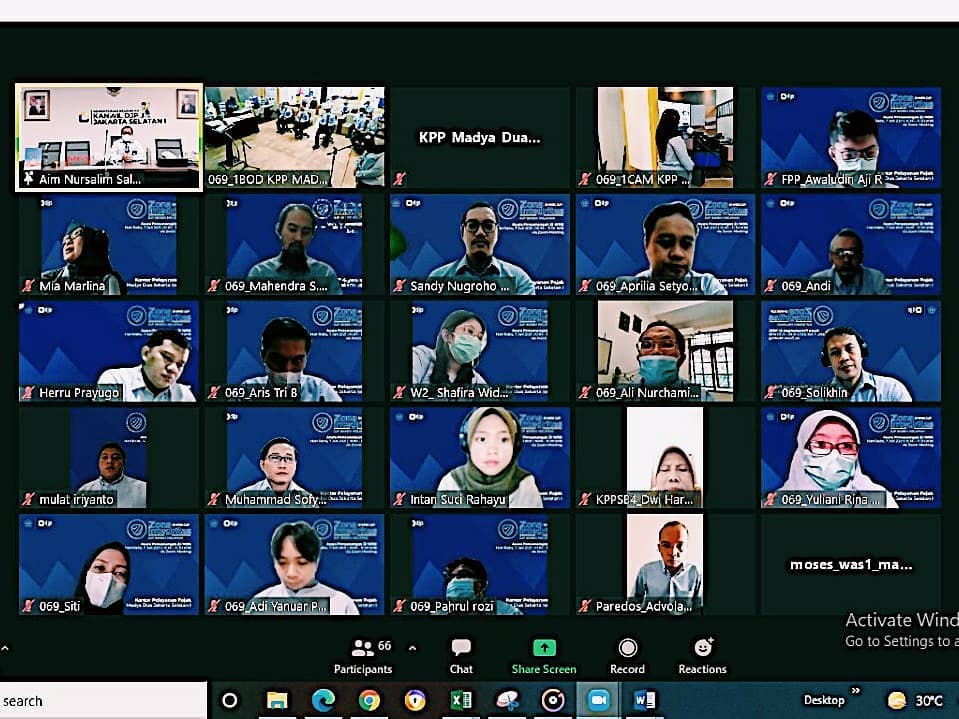This screenshot has width=959, height=719.
Task: Expand the caret at toolbar's left edge
Action: pyautogui.click(x=5, y=648)
